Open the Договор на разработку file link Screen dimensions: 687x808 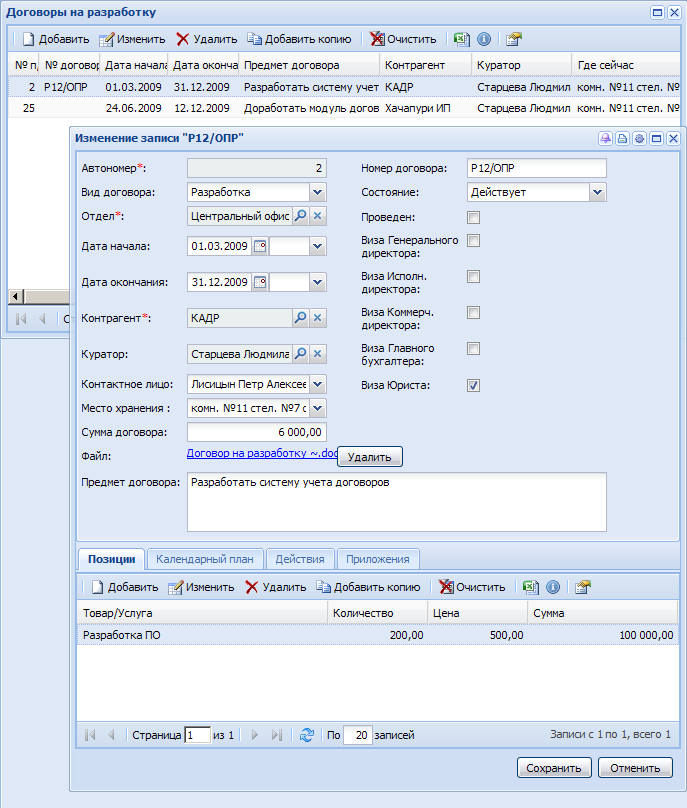coord(261,454)
